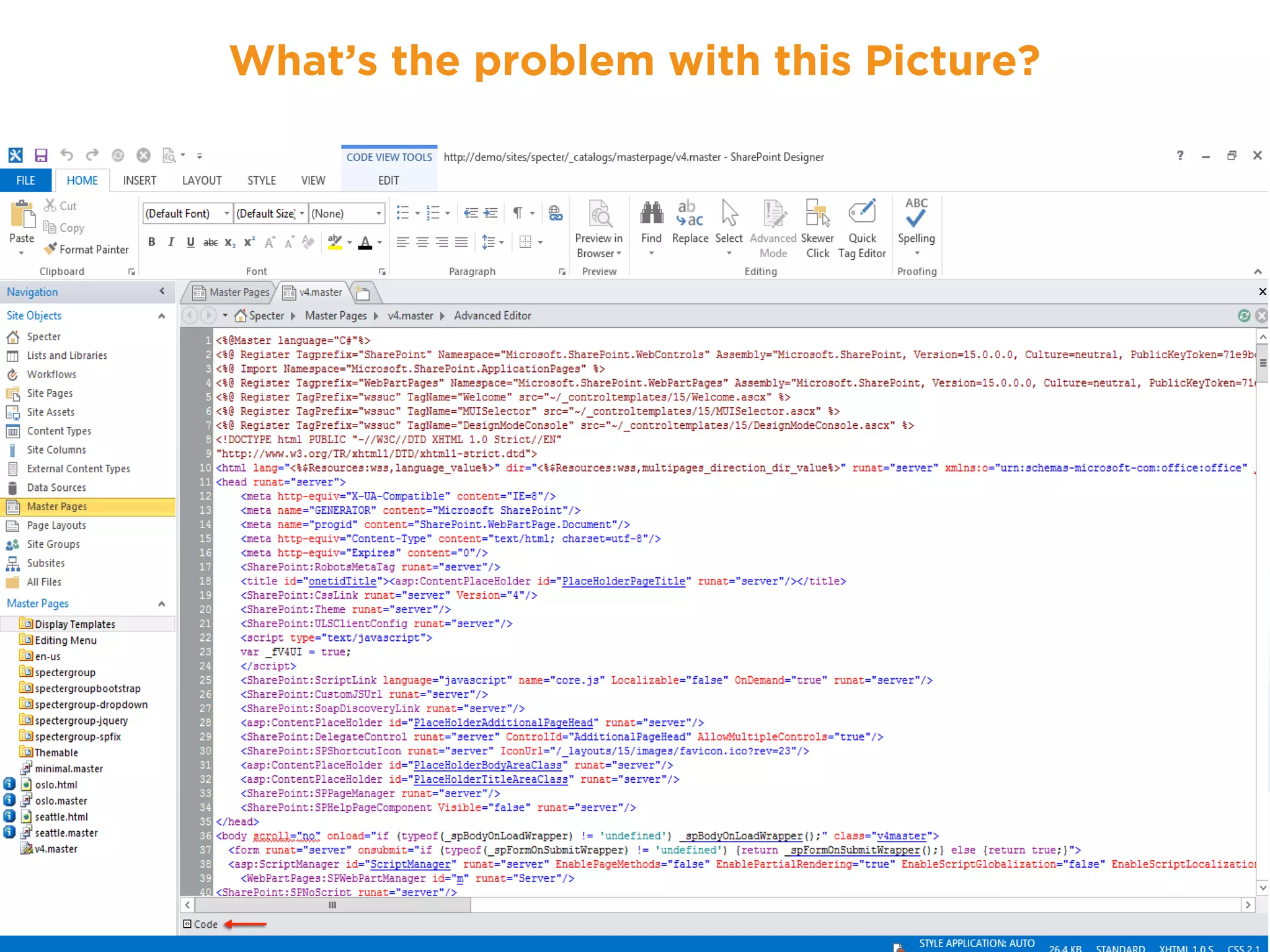Open Page Layouts in navigation
The height and width of the screenshot is (952, 1270).
click(x=56, y=526)
